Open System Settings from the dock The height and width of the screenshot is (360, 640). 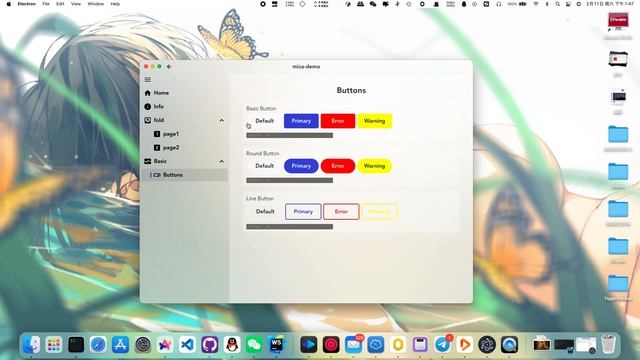click(x=142, y=345)
